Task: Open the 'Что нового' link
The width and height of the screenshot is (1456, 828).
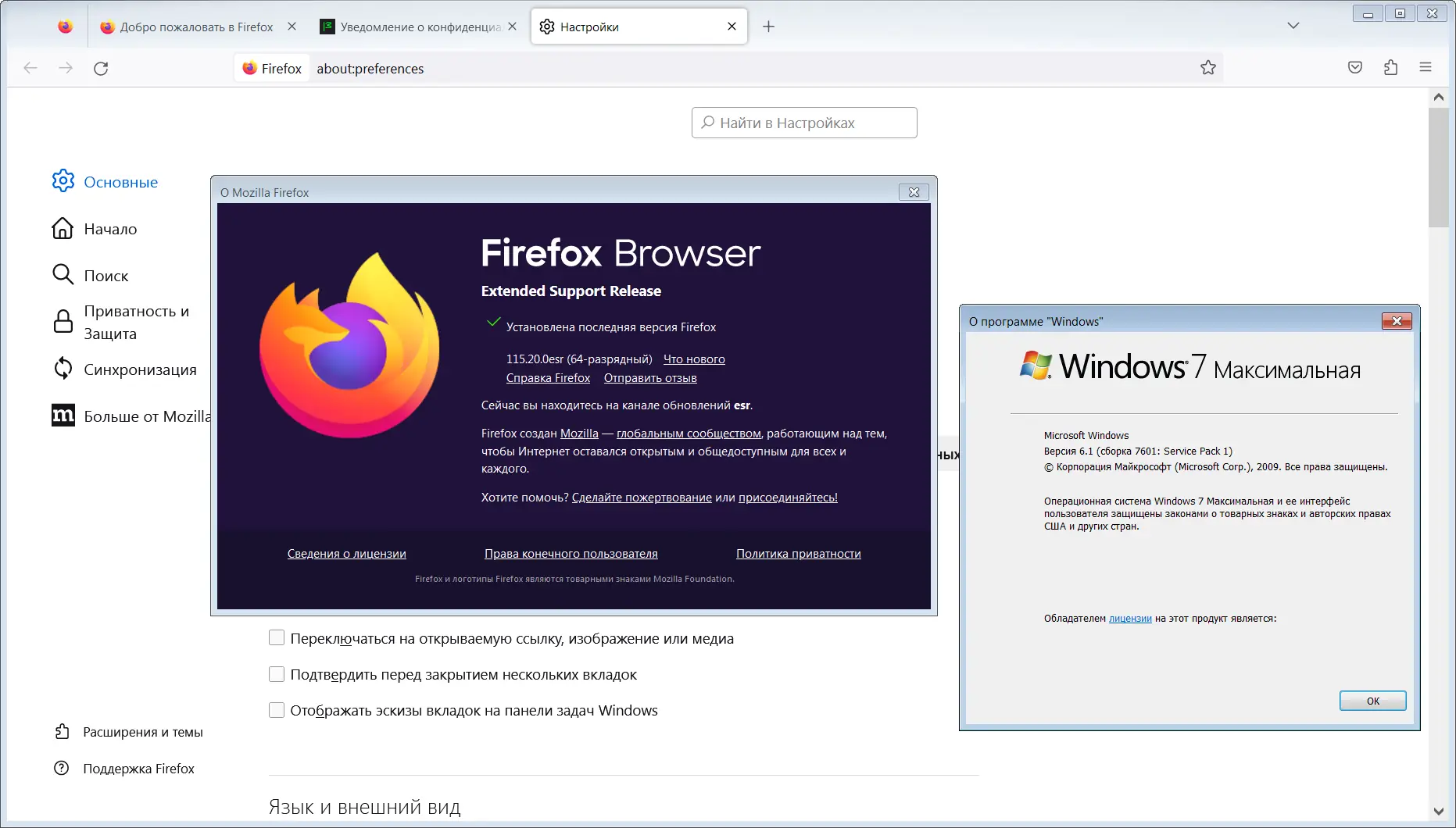Action: [x=694, y=359]
